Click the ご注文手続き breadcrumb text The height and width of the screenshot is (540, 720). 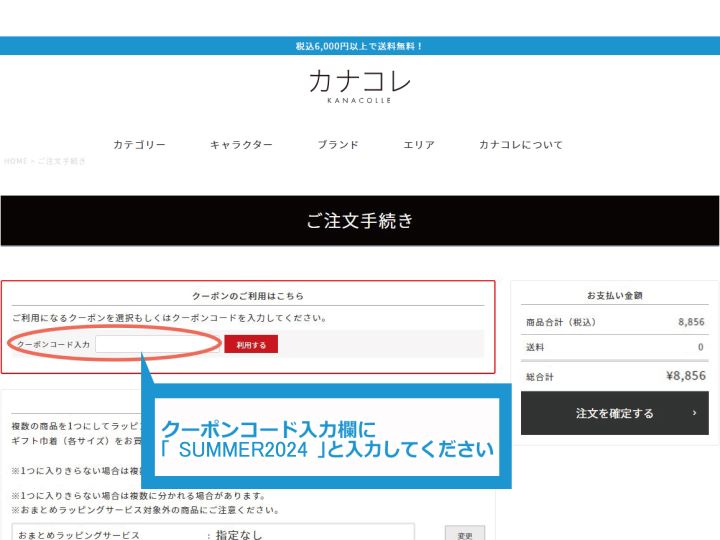pos(62,161)
